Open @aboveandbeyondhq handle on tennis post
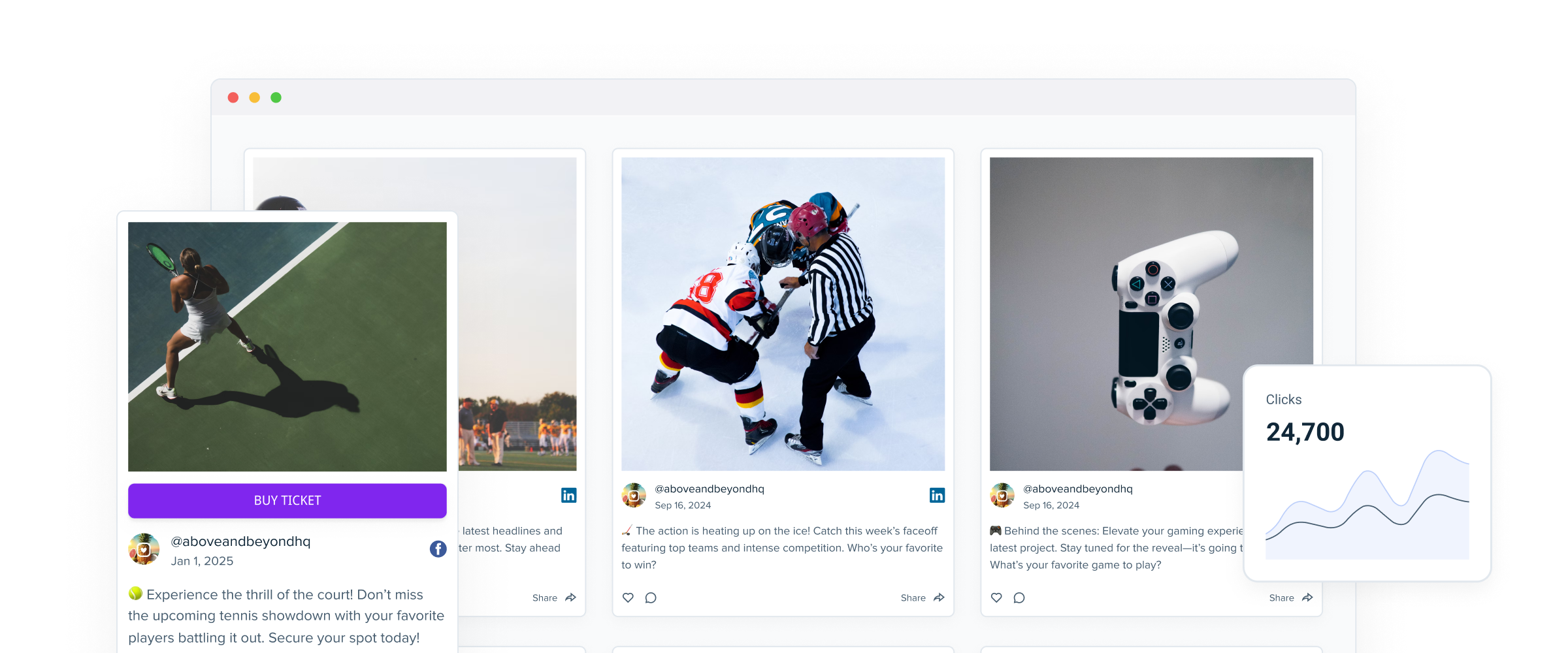 point(240,541)
